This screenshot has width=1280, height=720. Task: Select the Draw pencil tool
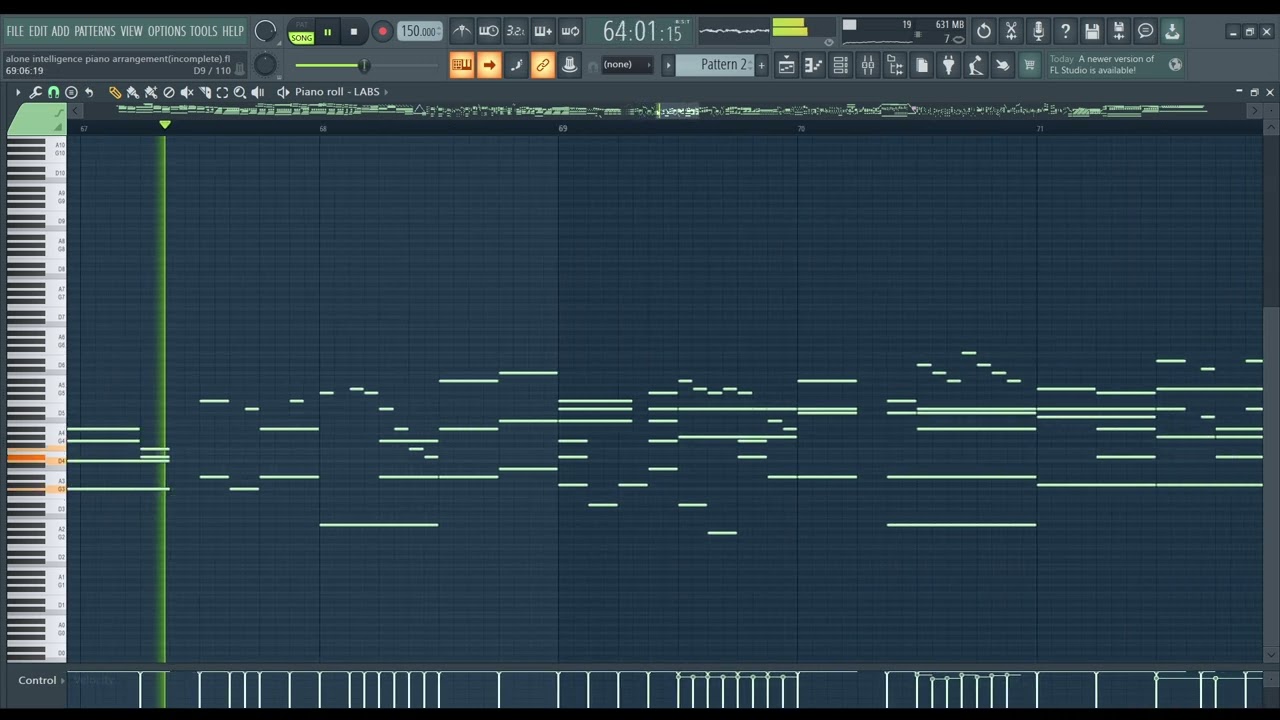115,92
